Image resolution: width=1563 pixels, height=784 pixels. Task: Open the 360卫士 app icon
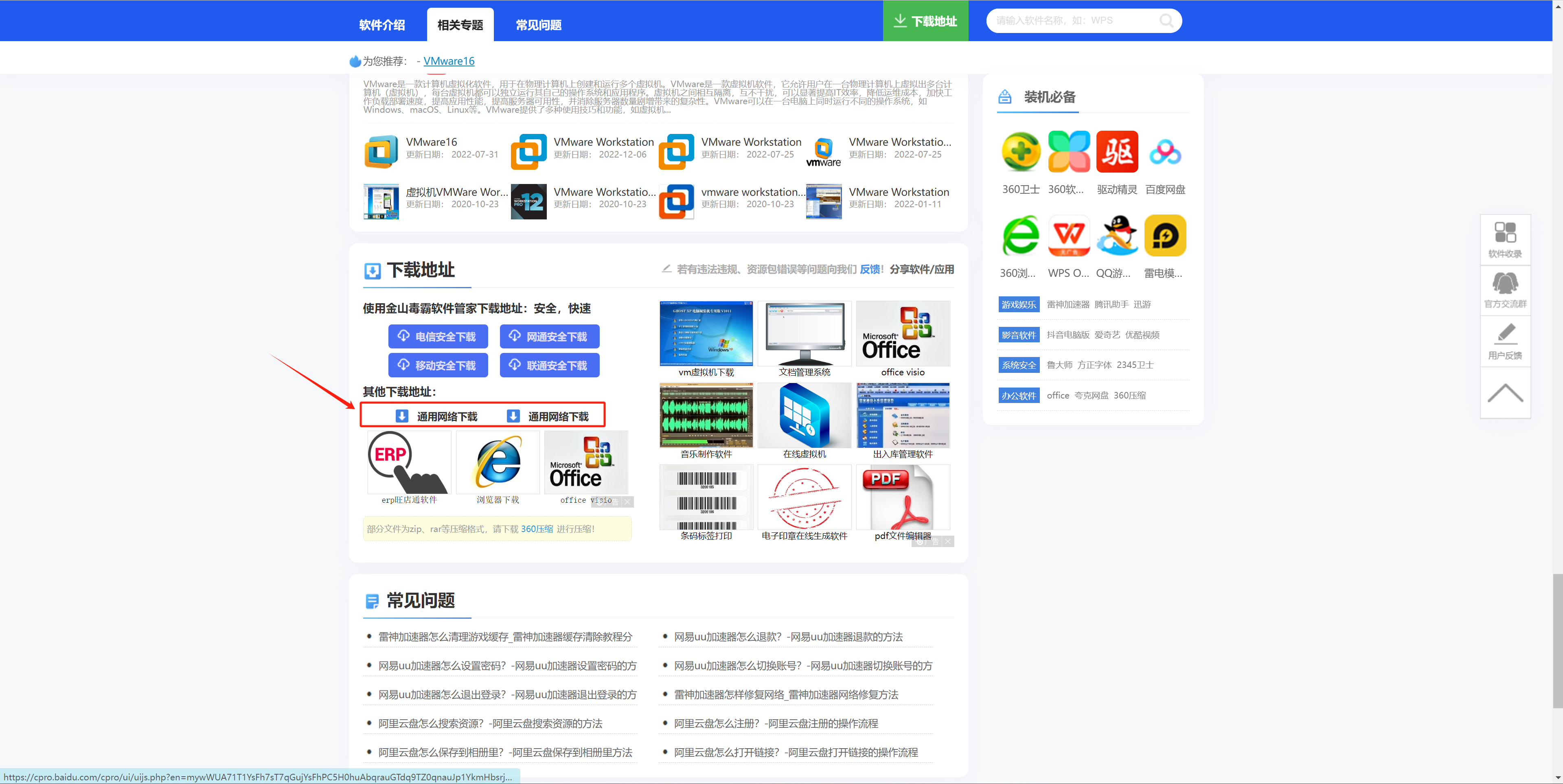click(1021, 152)
